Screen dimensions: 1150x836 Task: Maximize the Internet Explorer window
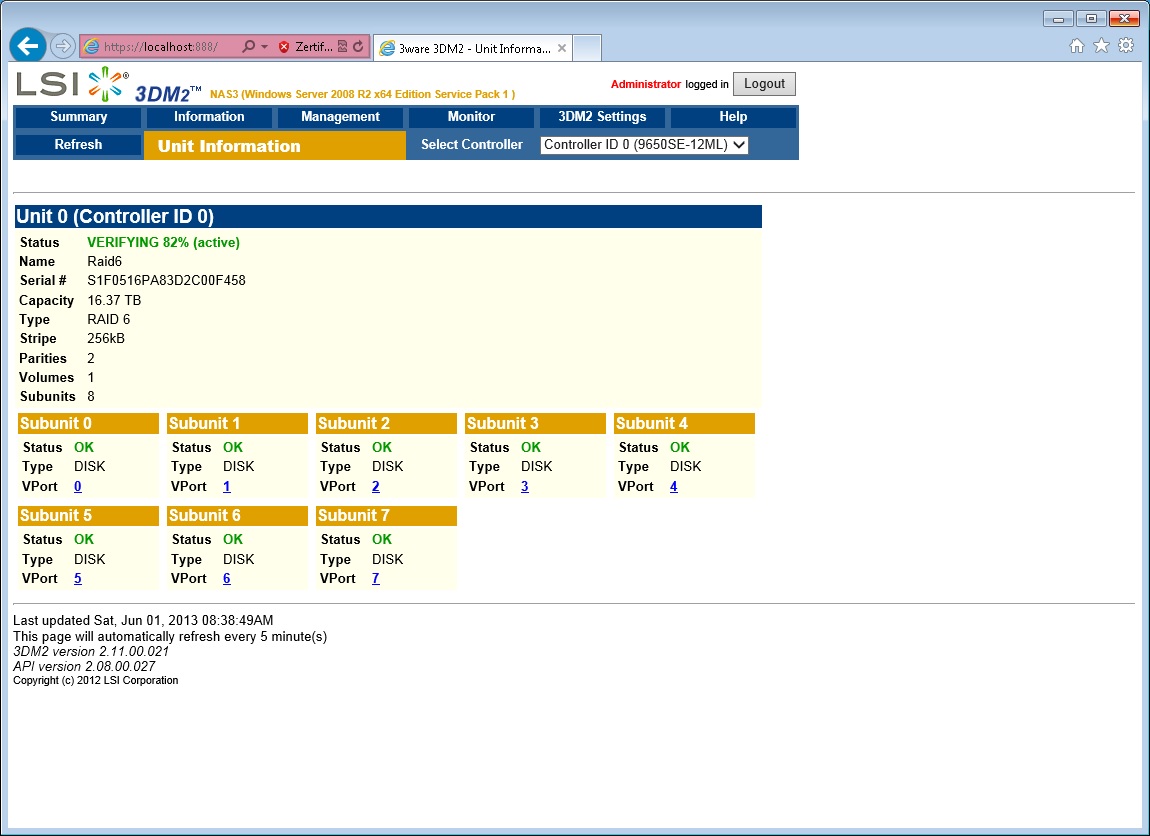(x=1091, y=19)
